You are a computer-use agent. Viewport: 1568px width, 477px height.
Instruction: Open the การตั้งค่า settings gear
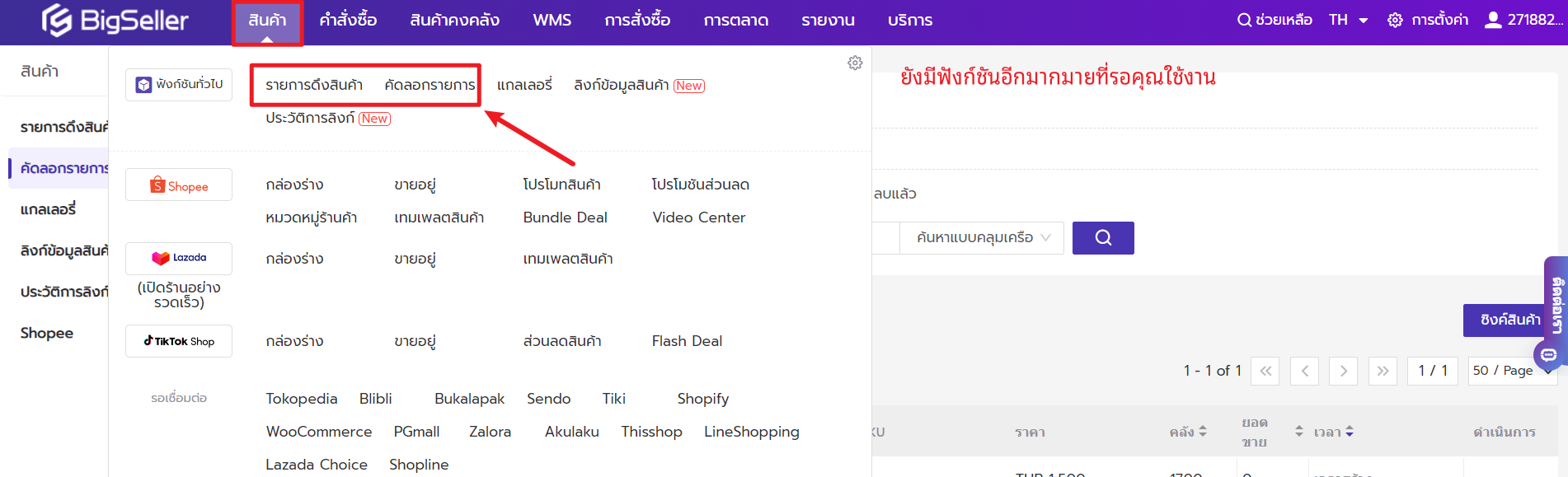[x=1395, y=20]
